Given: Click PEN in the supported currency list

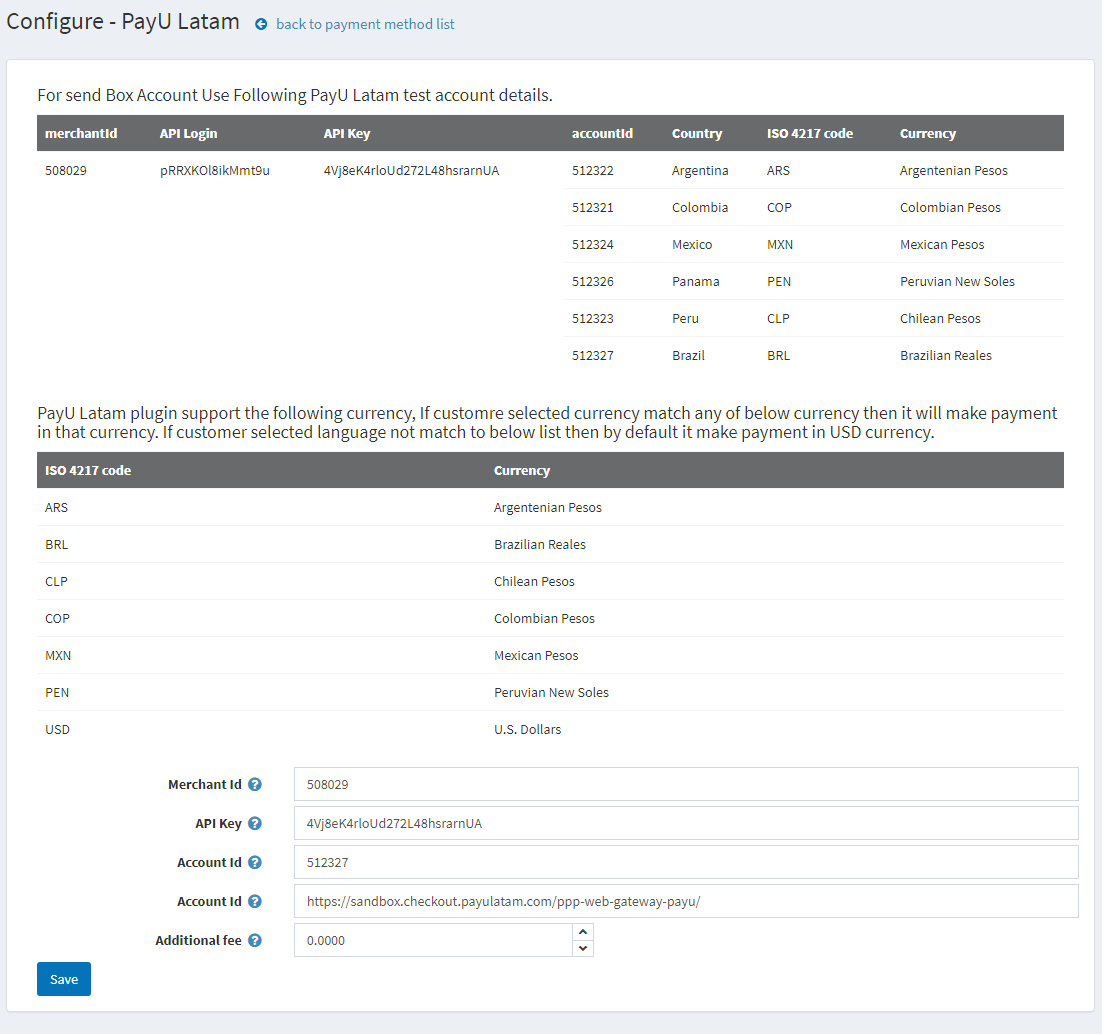Looking at the screenshot, I should tap(57, 692).
